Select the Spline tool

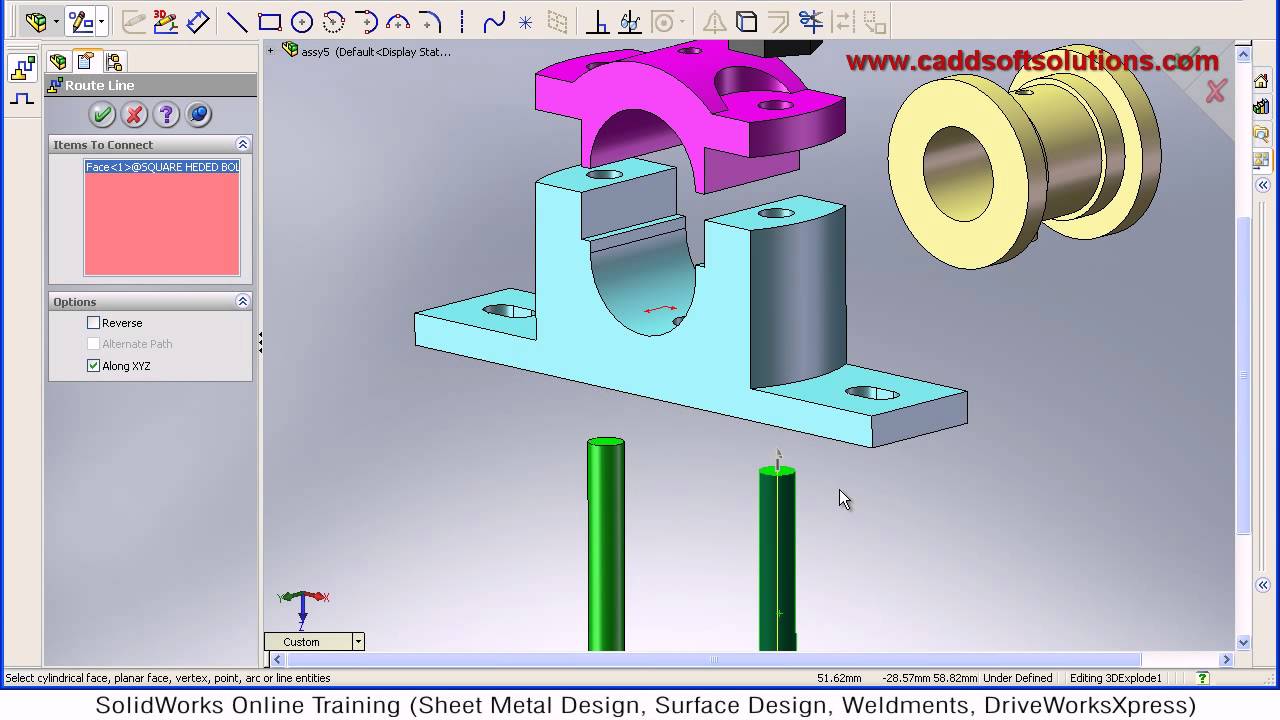coord(493,21)
